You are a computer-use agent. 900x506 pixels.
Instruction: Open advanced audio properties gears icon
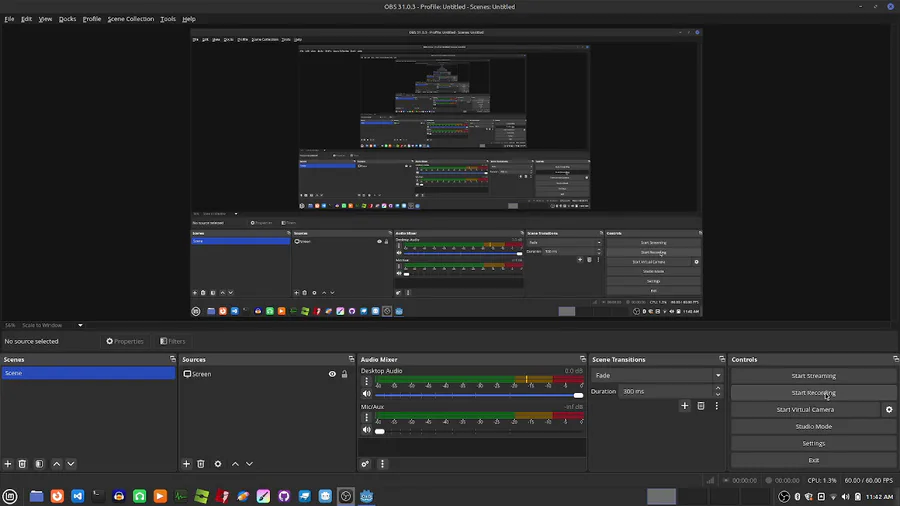pos(366,464)
